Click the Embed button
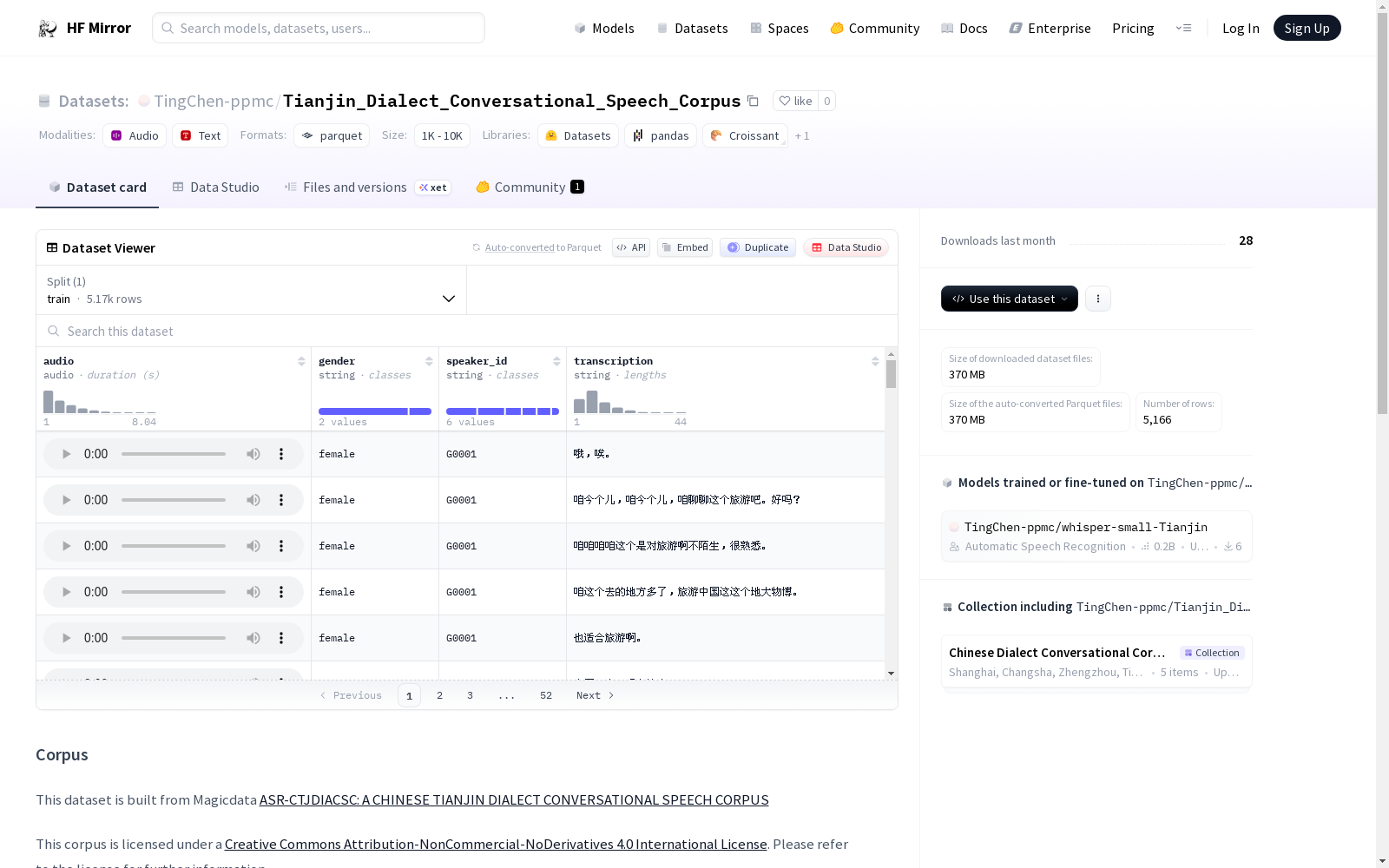The width and height of the screenshot is (1389, 868). (x=685, y=247)
